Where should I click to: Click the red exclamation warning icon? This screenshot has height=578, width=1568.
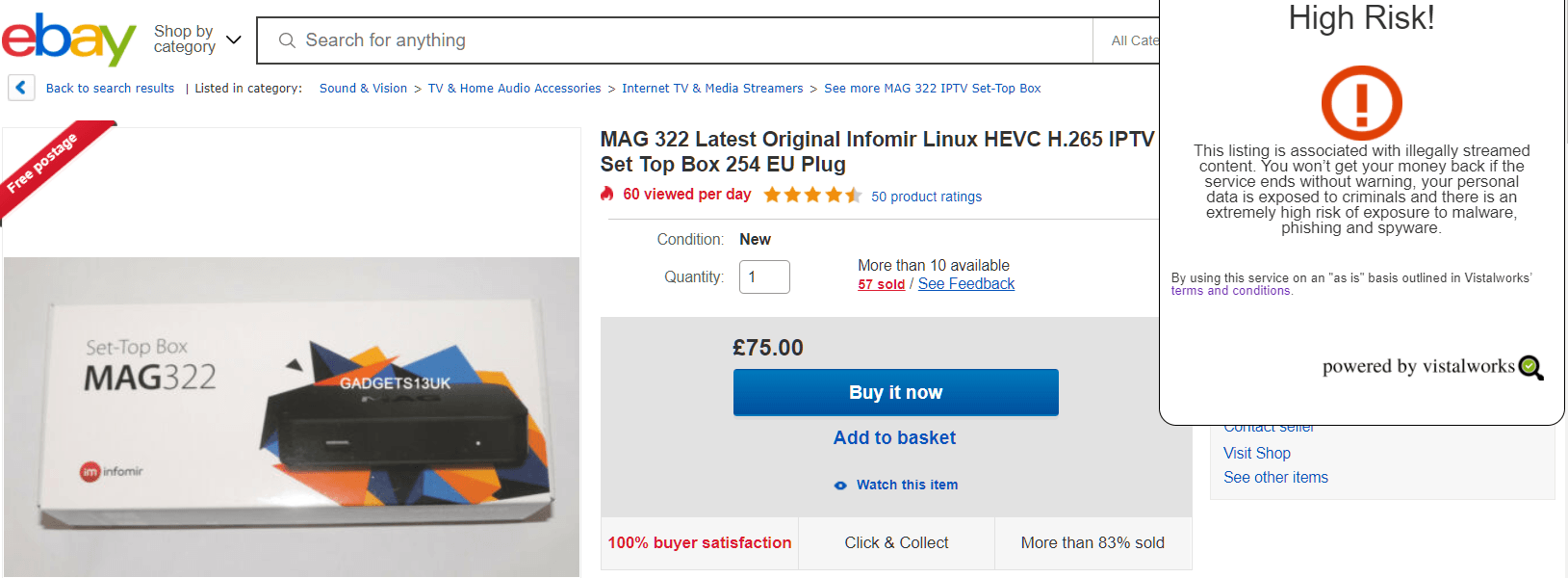click(x=1361, y=102)
